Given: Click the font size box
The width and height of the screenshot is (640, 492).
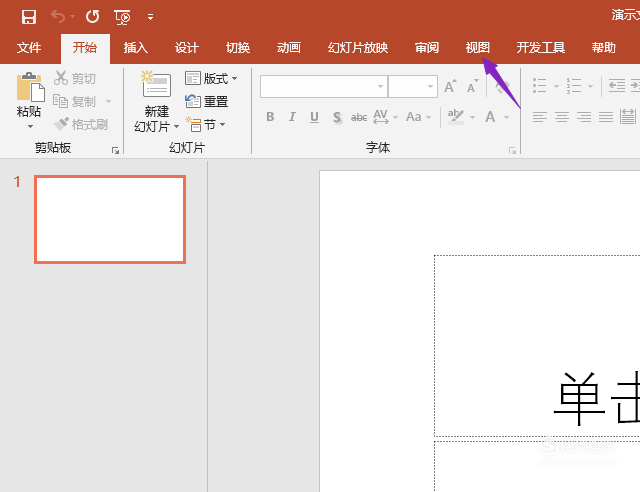Looking at the screenshot, I should [413, 86].
